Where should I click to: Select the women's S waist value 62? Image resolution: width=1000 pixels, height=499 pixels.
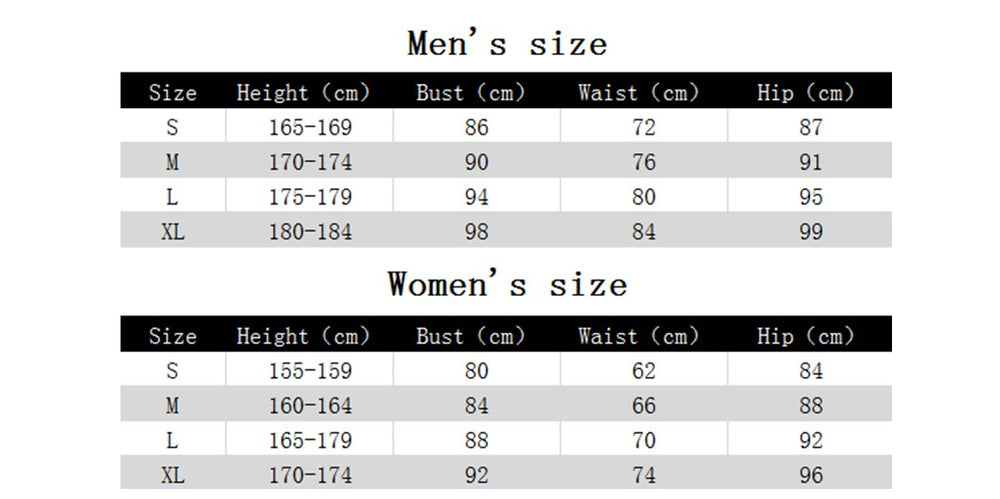644,371
